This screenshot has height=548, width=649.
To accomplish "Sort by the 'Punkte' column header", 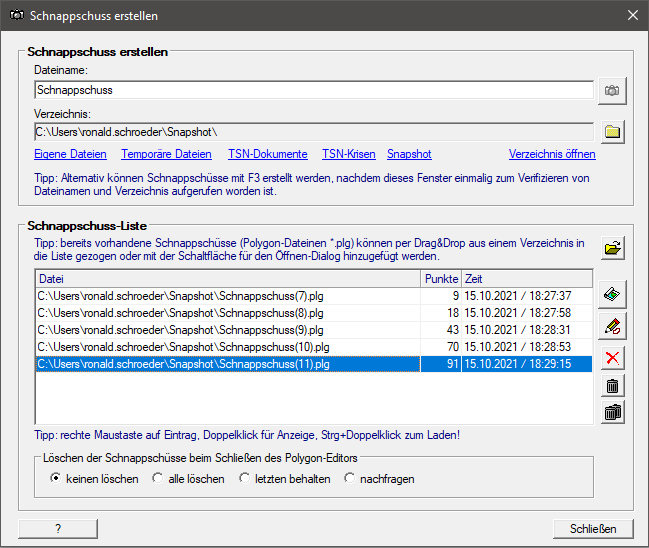I will point(441,279).
